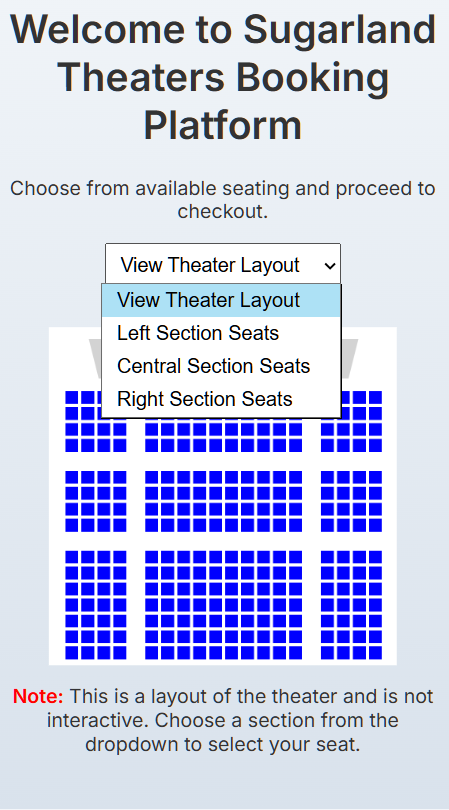Click top-left corner seat of middle-center block
The height and width of the screenshot is (810, 449).
coord(151,477)
